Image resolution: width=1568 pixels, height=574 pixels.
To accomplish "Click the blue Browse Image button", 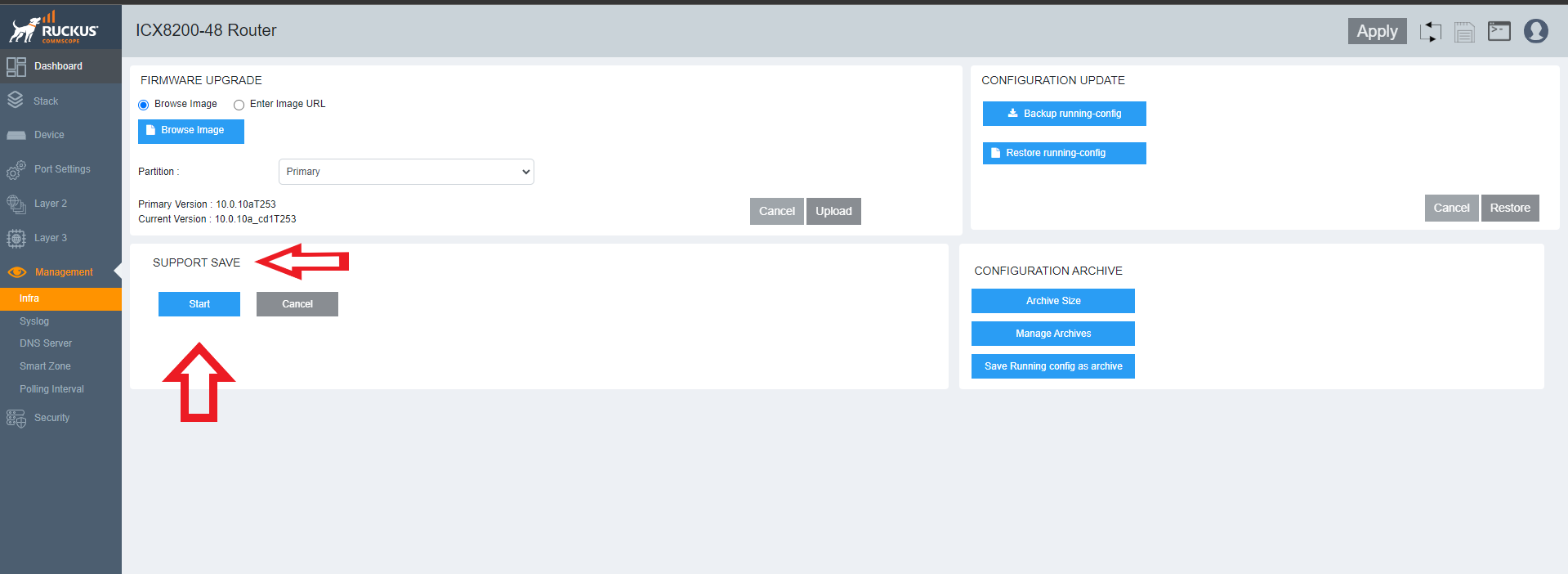I will pyautogui.click(x=191, y=131).
